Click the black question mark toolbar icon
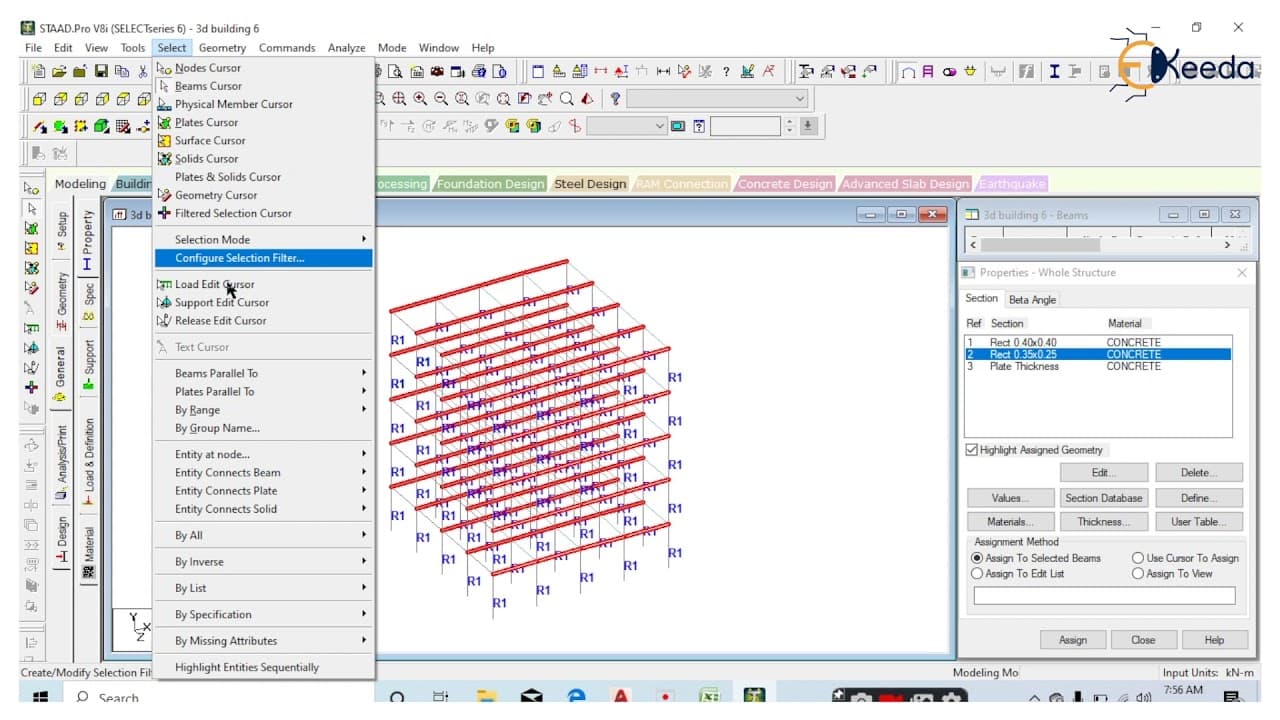The height and width of the screenshot is (720, 1280). [726, 72]
